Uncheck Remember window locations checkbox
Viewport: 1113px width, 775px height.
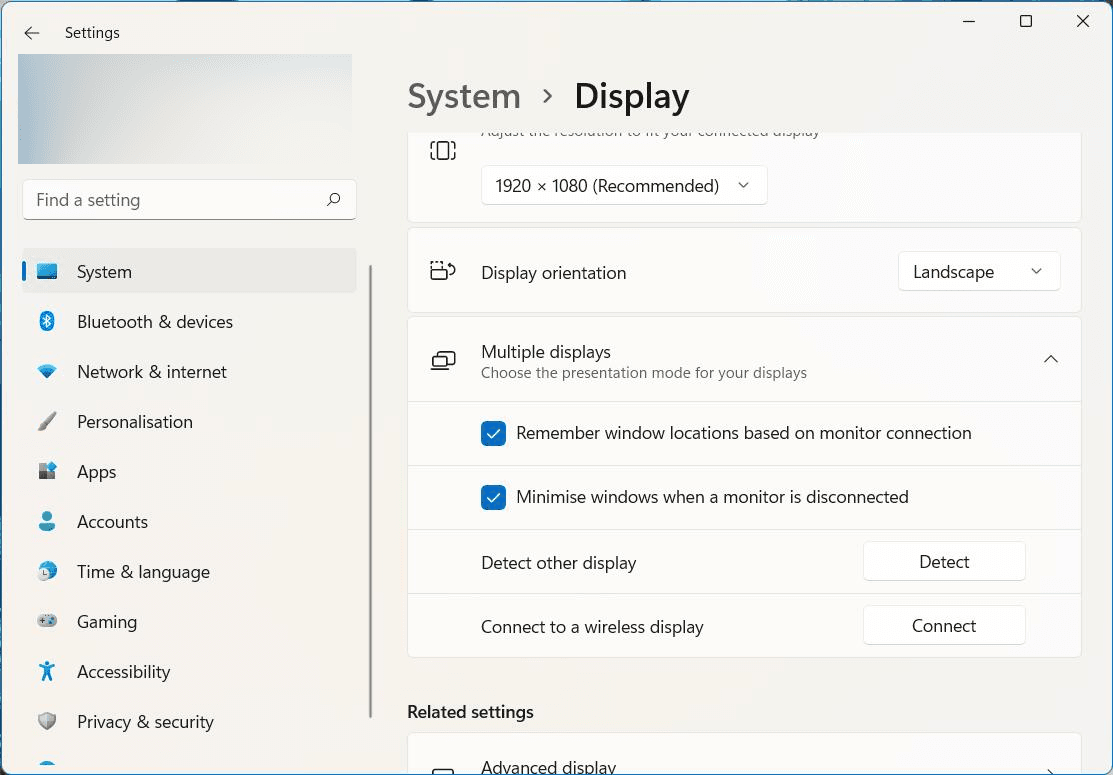(x=493, y=434)
